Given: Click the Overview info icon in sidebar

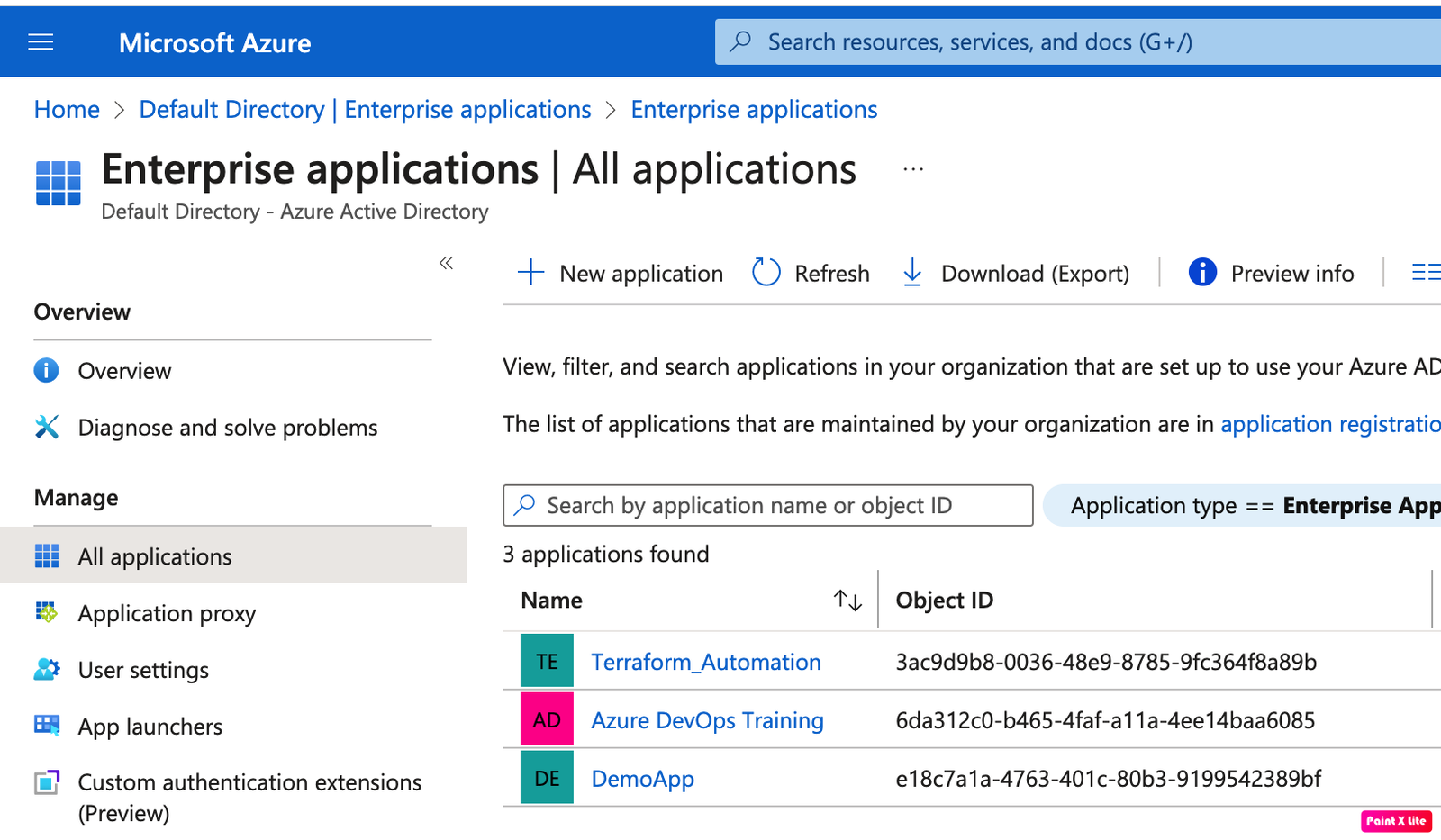Looking at the screenshot, I should 47,370.
